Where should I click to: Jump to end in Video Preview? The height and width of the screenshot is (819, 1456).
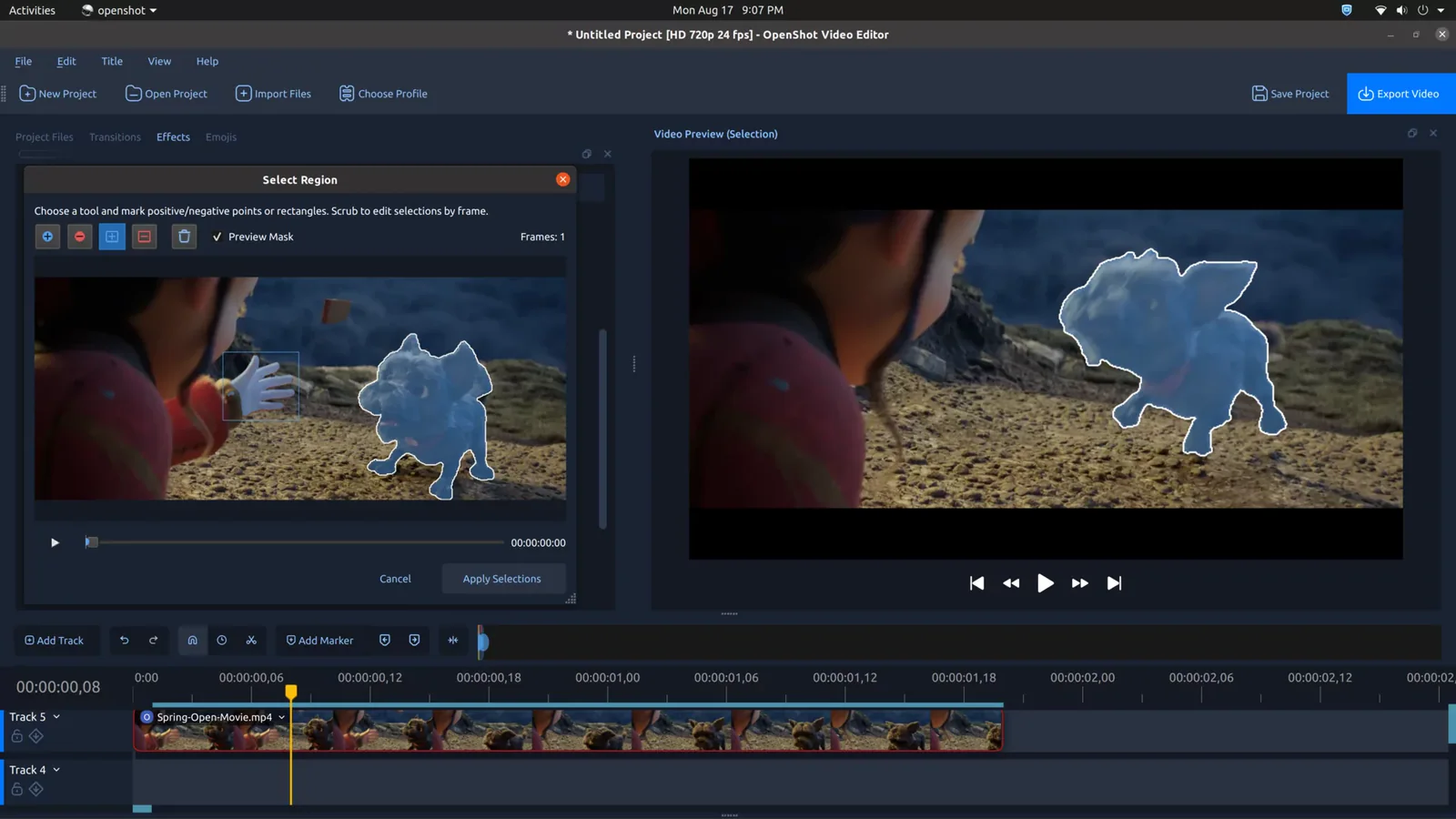pos(1114,583)
